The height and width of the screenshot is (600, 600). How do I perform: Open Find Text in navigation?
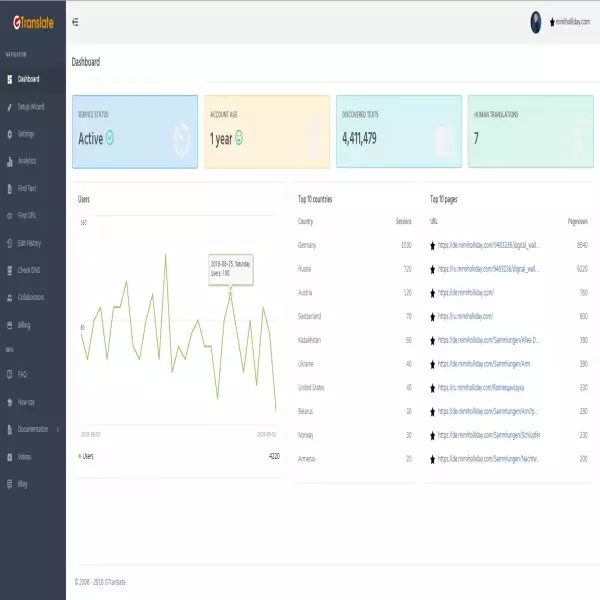tap(27, 188)
